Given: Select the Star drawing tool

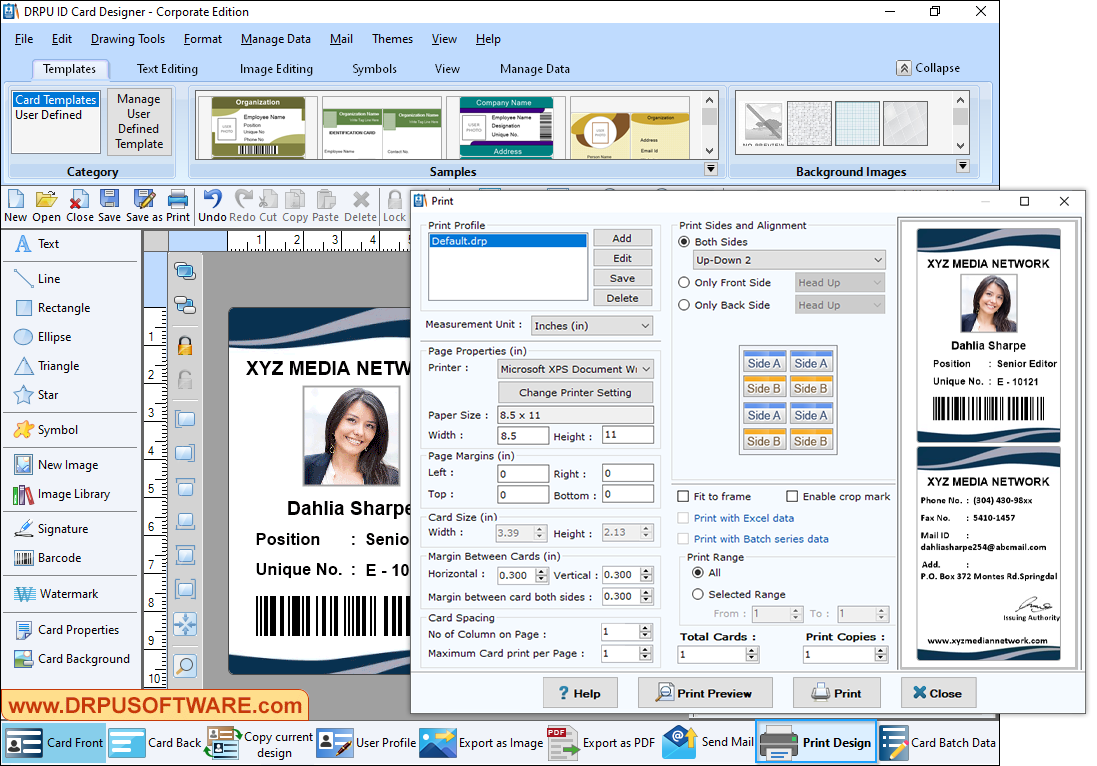Looking at the screenshot, I should pos(44,394).
